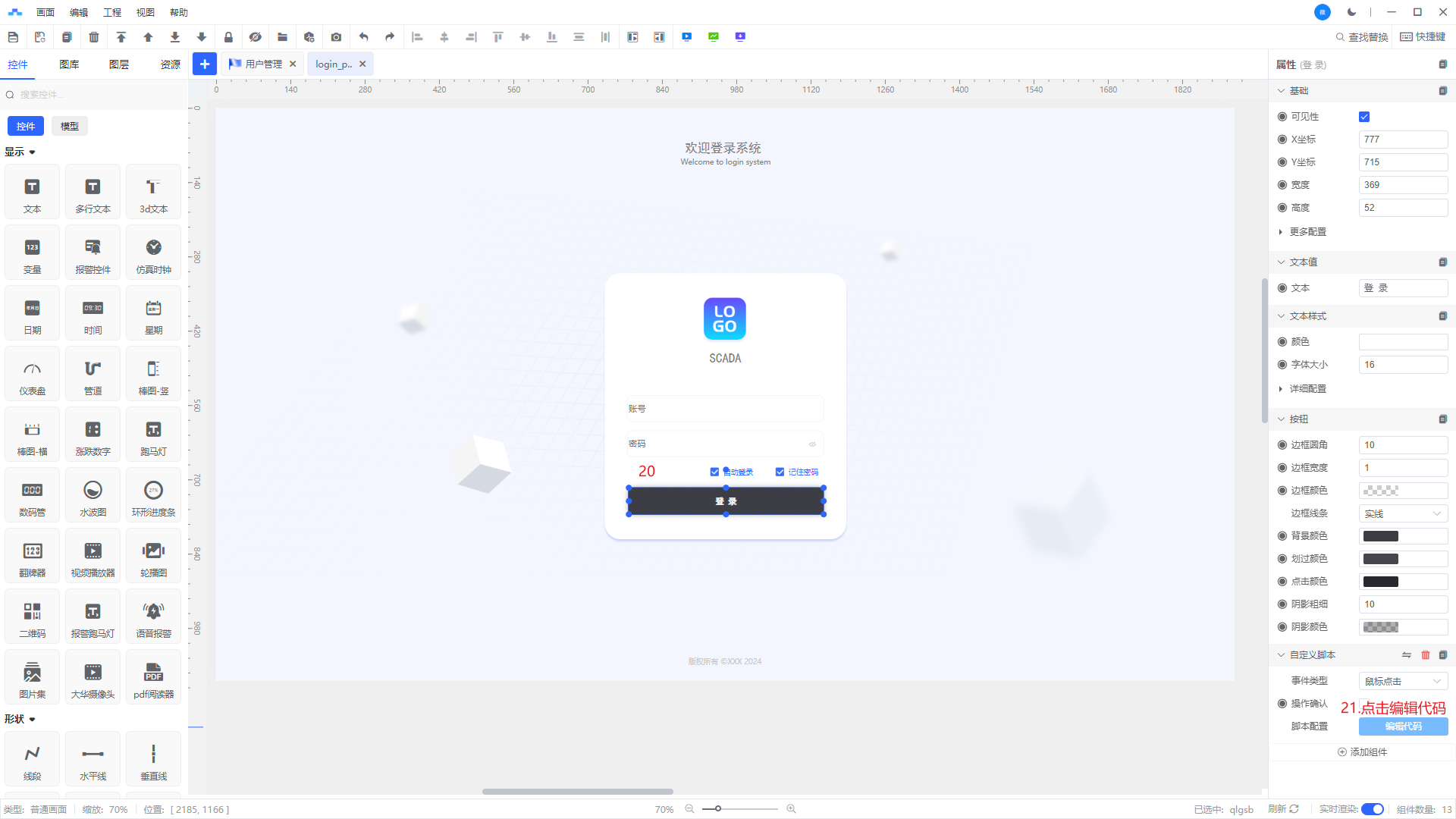This screenshot has width=1456, height=819.
Task: Click the undo arrow icon
Action: tap(363, 36)
